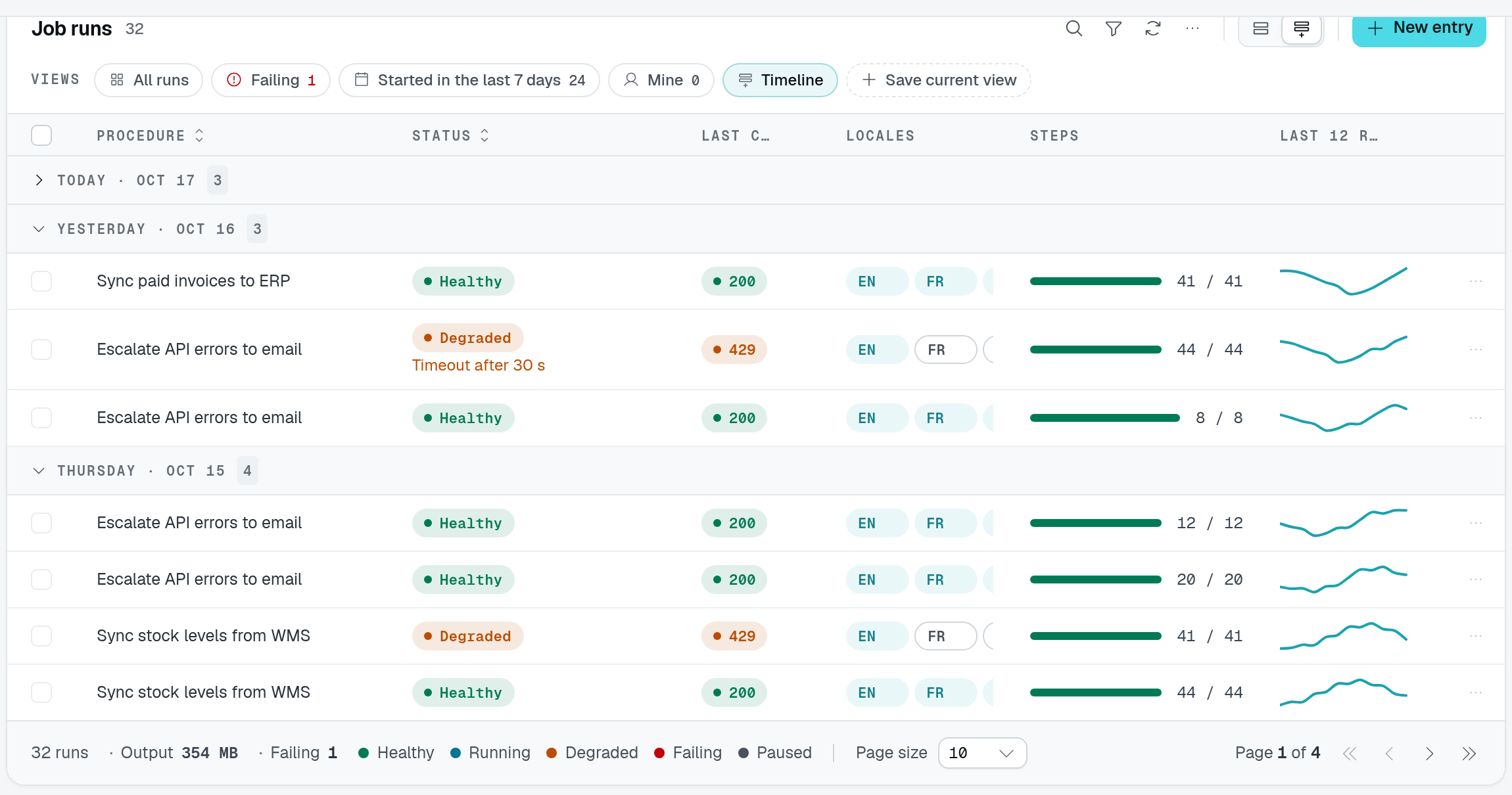Jump to the last page
Image resolution: width=1512 pixels, height=795 pixels.
(1469, 753)
